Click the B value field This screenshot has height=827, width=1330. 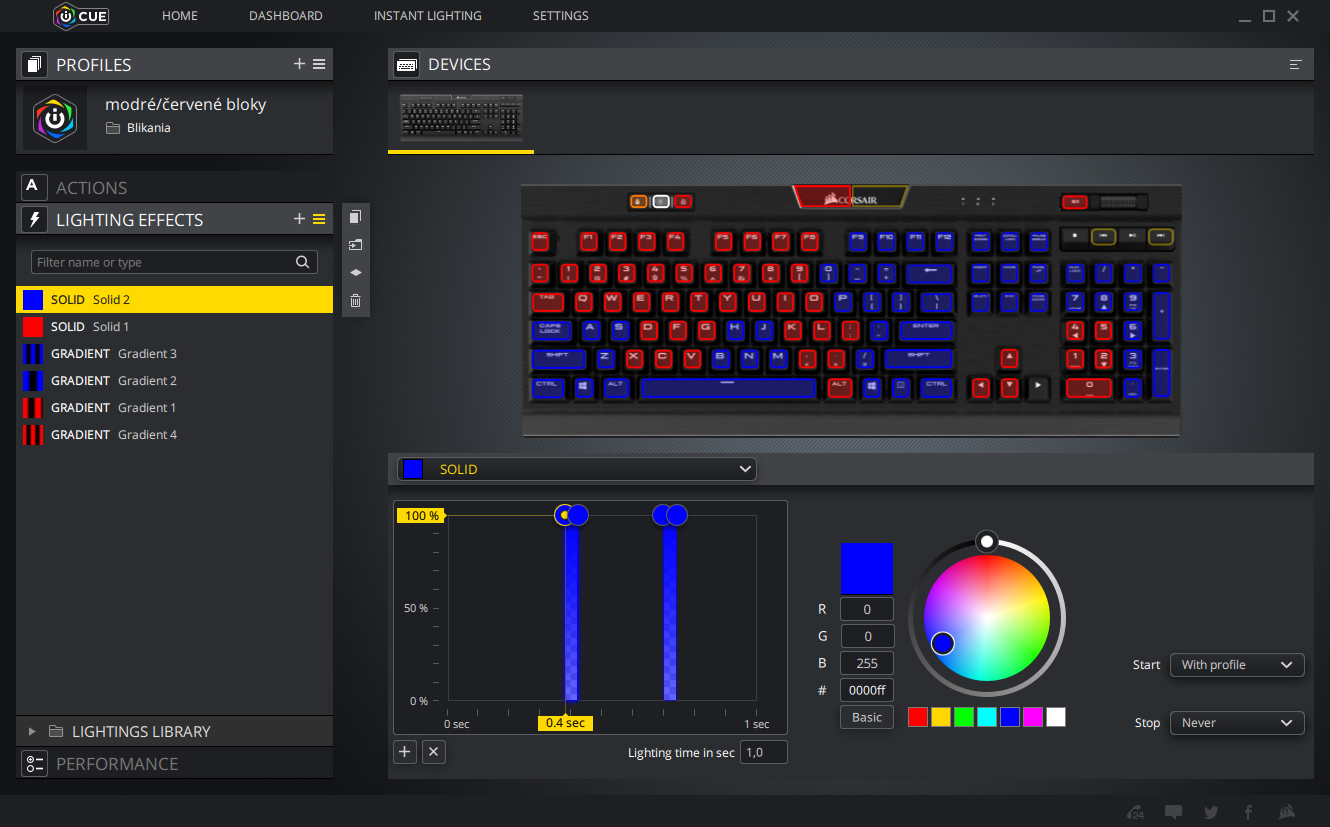pyautogui.click(x=867, y=663)
